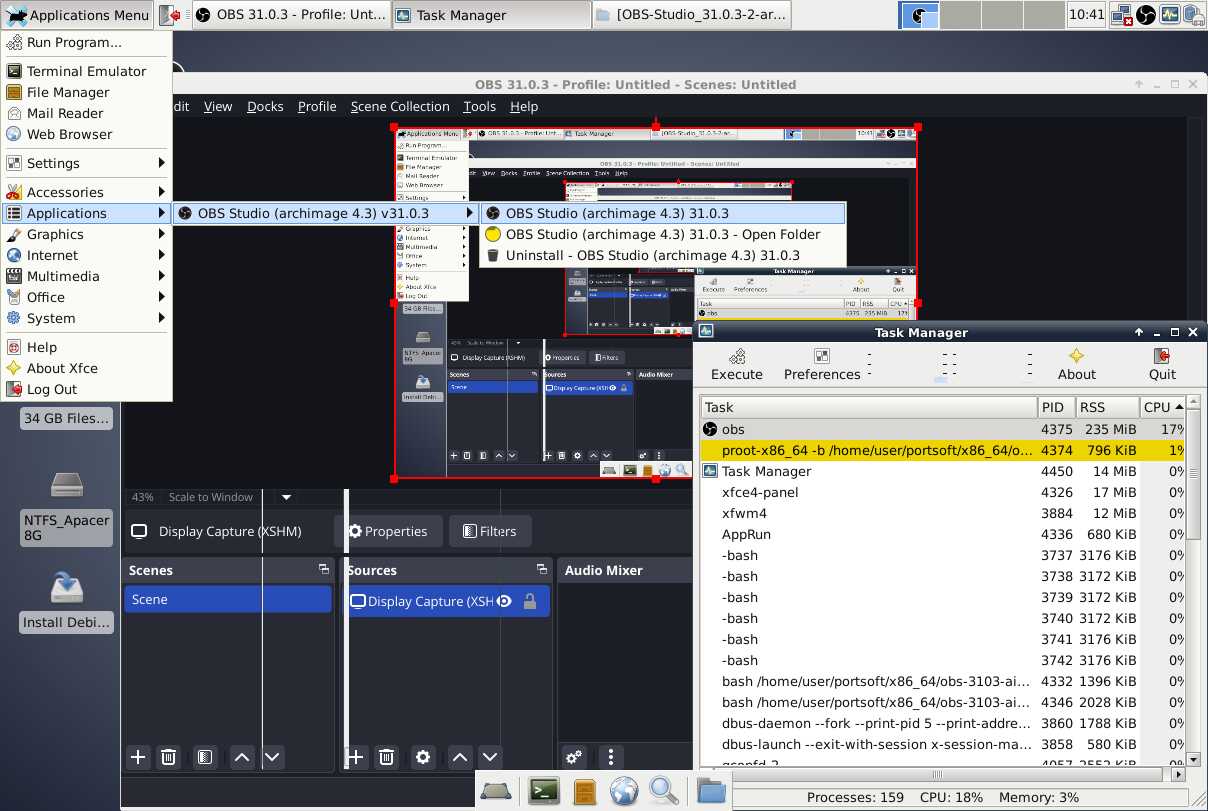Viewport: 1208px width, 811px height.
Task: Expand the Scale to Window preview dropdown
Action: coord(286,497)
